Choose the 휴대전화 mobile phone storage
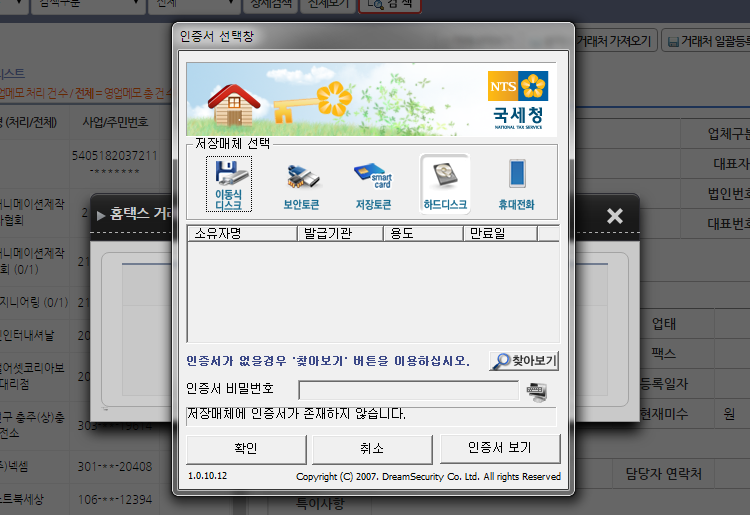 coord(517,185)
